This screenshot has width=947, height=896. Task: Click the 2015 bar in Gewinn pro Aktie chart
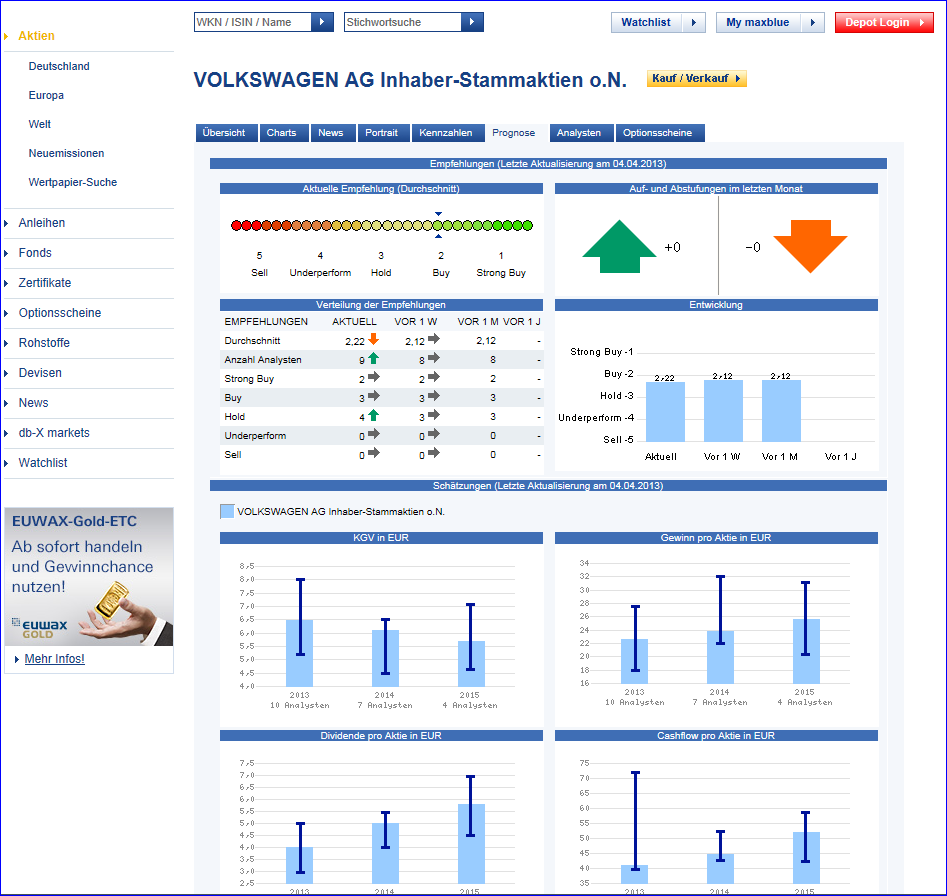tap(806, 651)
